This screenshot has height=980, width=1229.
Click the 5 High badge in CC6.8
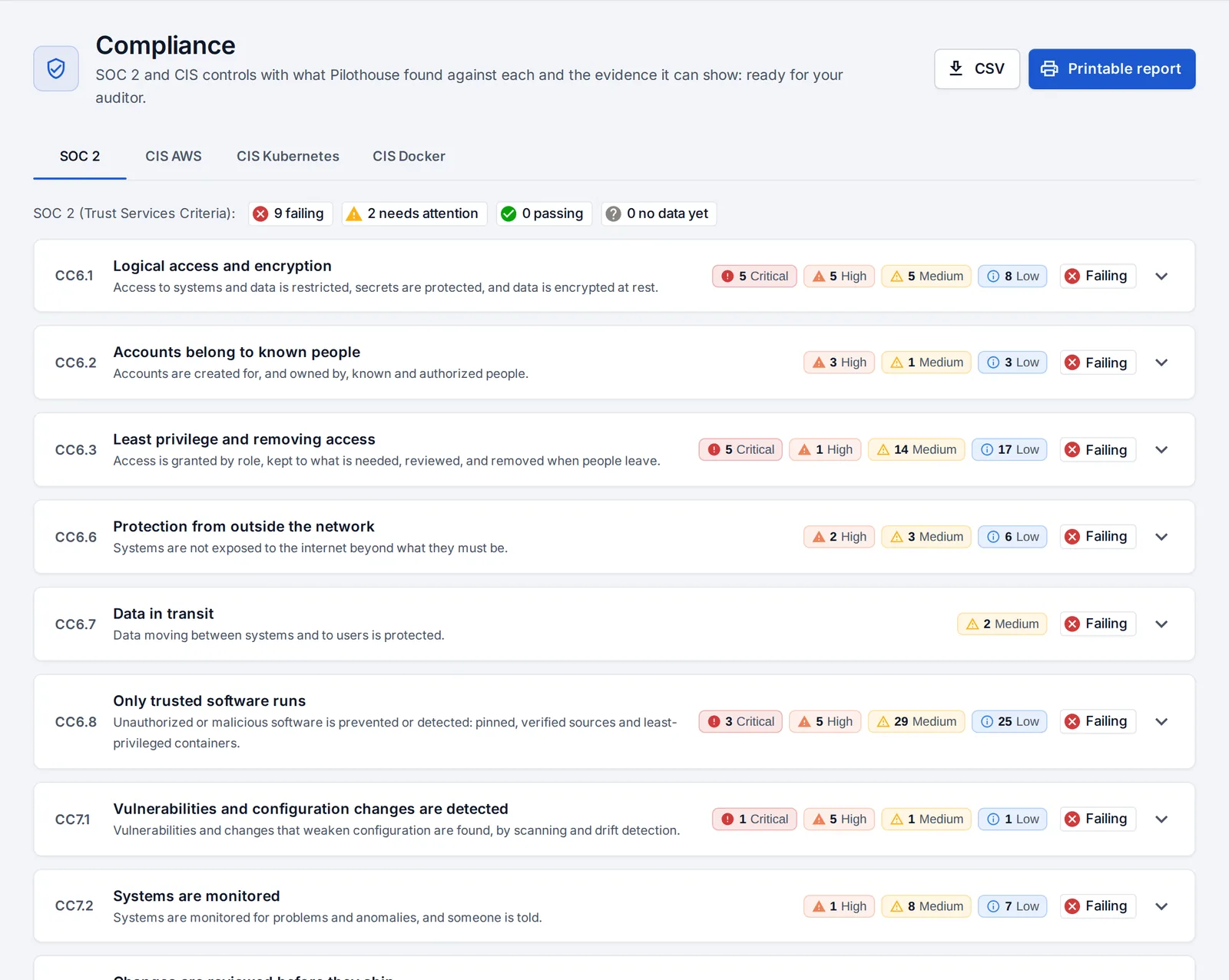coord(825,722)
